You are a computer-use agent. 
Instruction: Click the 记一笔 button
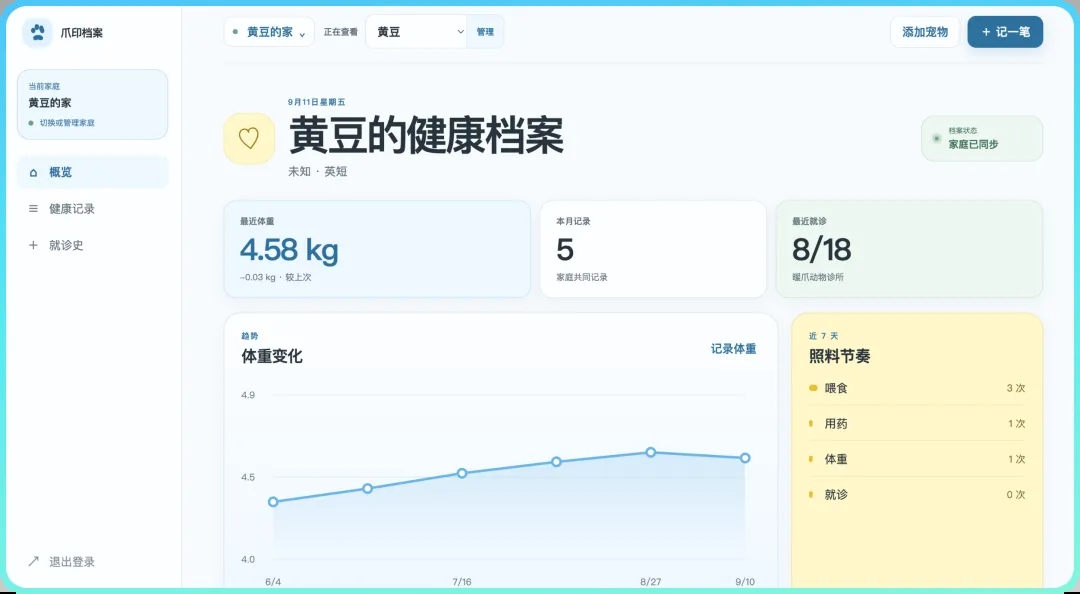(1005, 32)
